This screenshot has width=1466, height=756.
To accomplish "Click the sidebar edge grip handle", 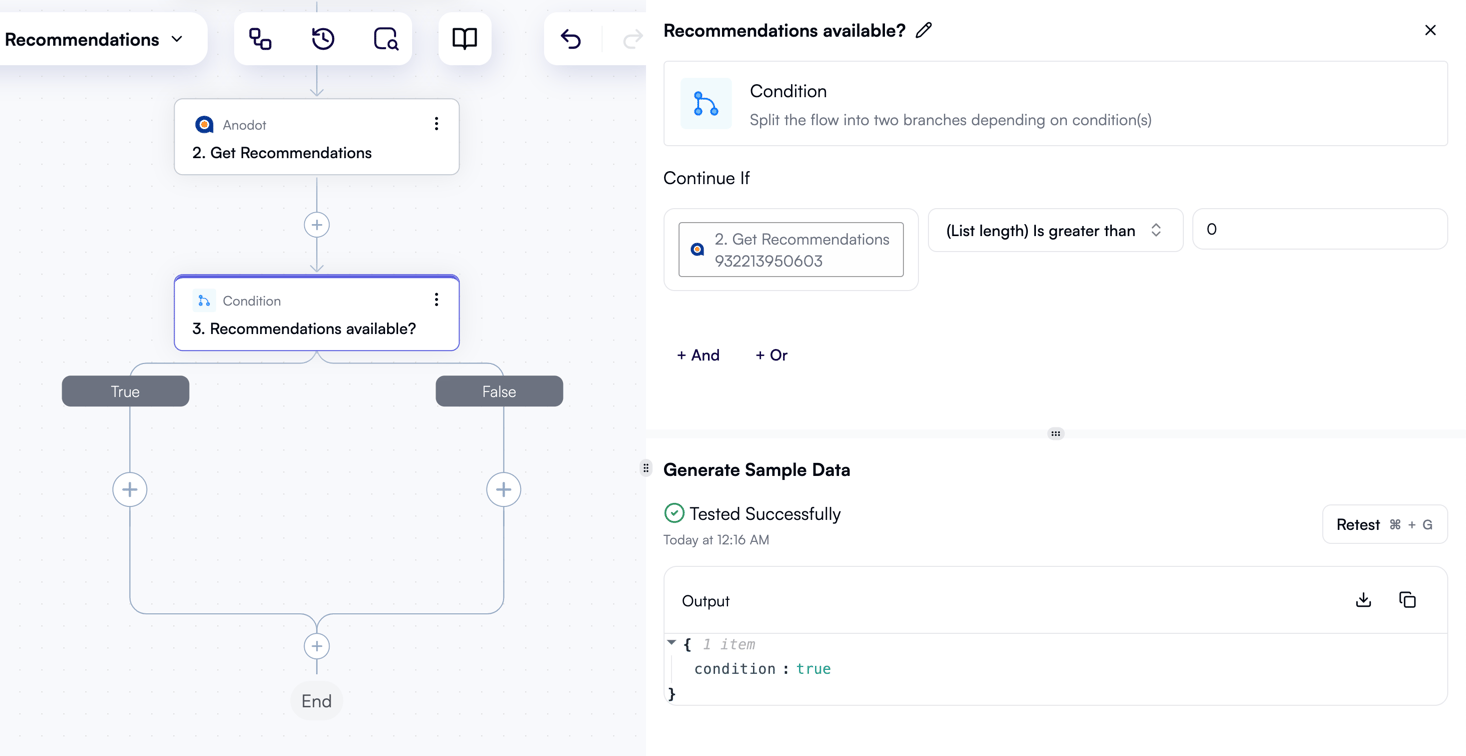I will click(646, 468).
